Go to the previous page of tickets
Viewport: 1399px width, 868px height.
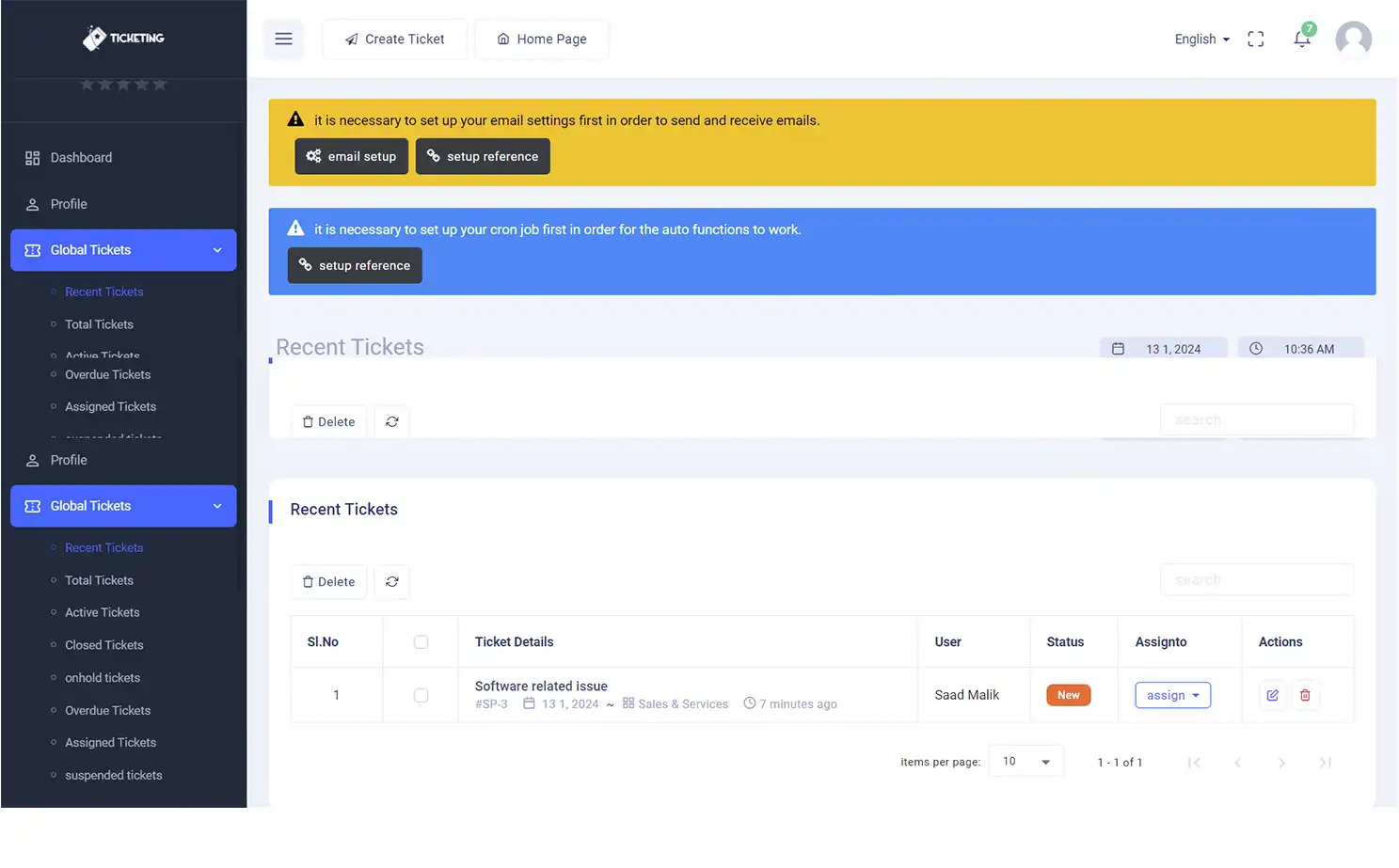point(1238,763)
